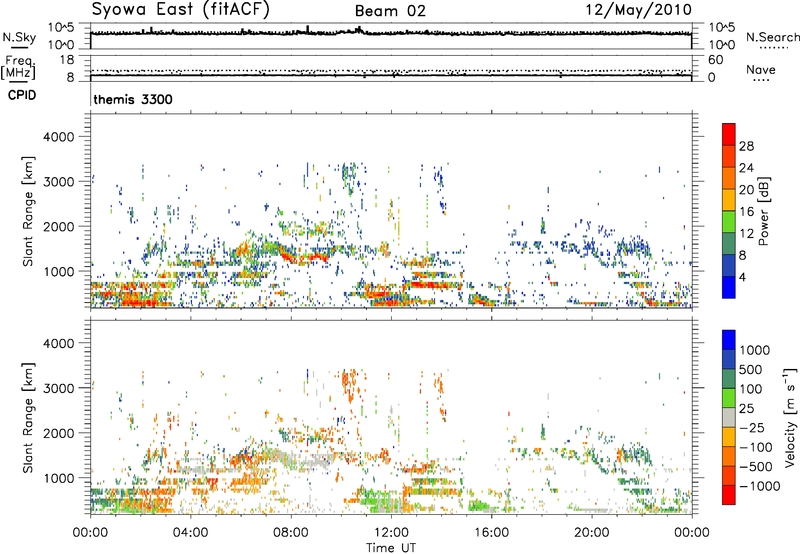The height and width of the screenshot is (554, 800).
Task: Click the noise sky trace in top panel
Action: click(391, 33)
